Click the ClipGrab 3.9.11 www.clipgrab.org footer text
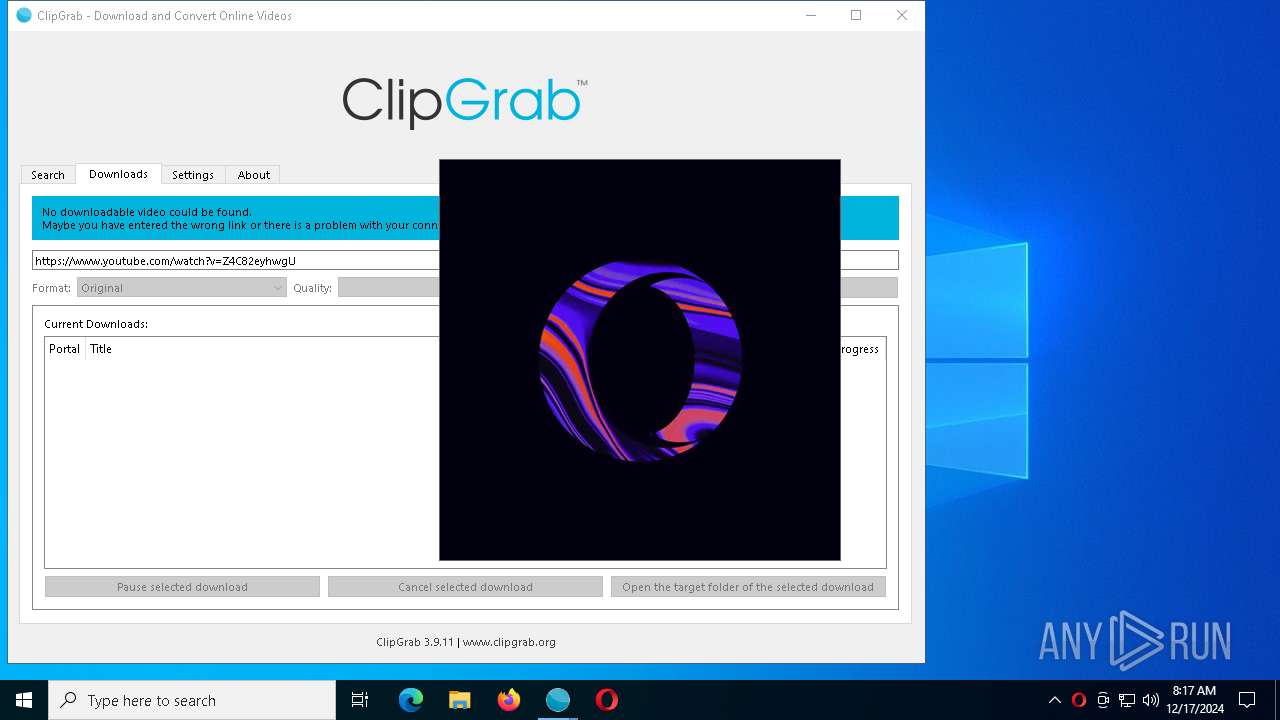1280x720 pixels. 466,642
